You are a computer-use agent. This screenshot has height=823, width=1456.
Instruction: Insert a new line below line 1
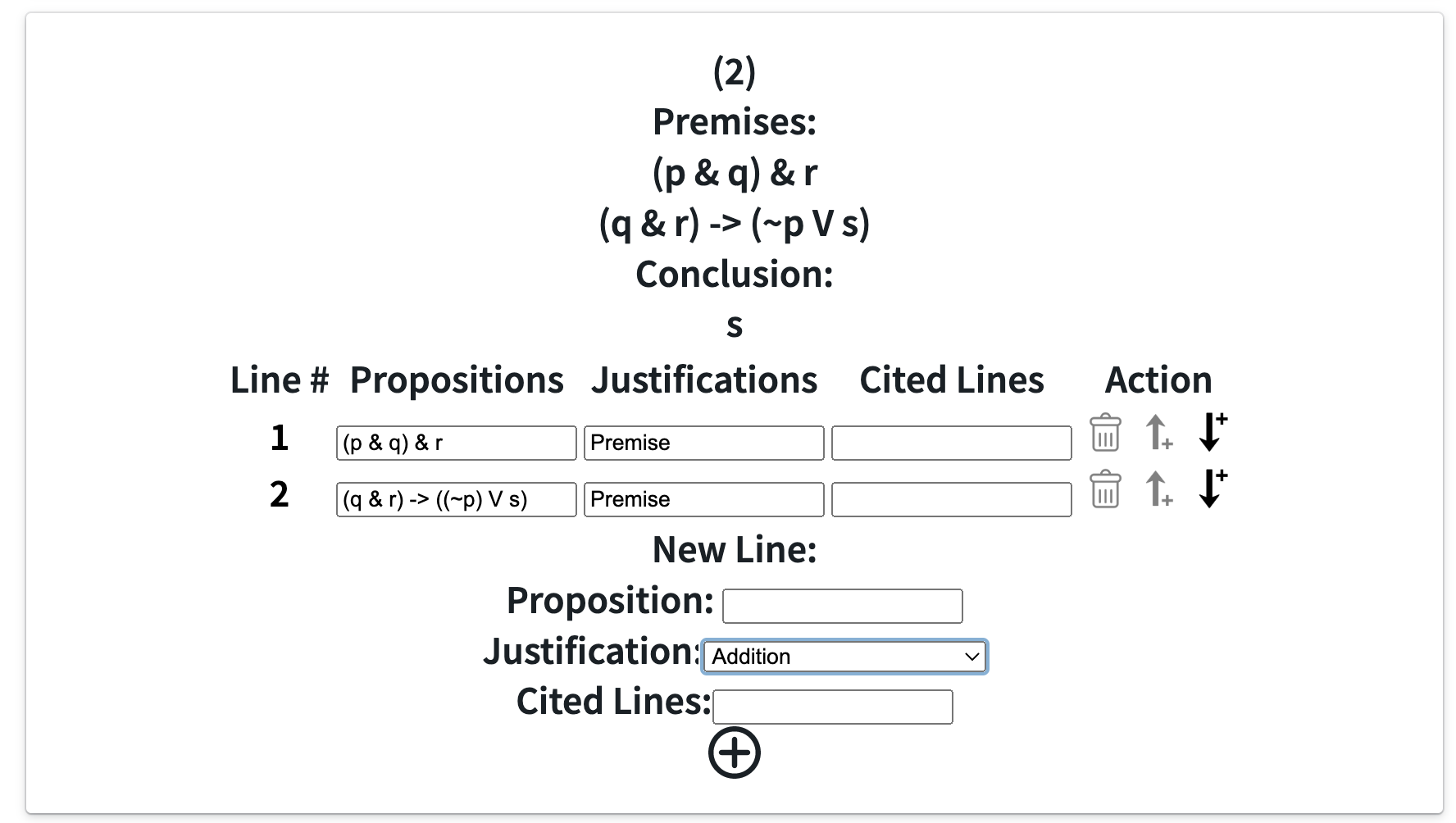(x=1211, y=434)
